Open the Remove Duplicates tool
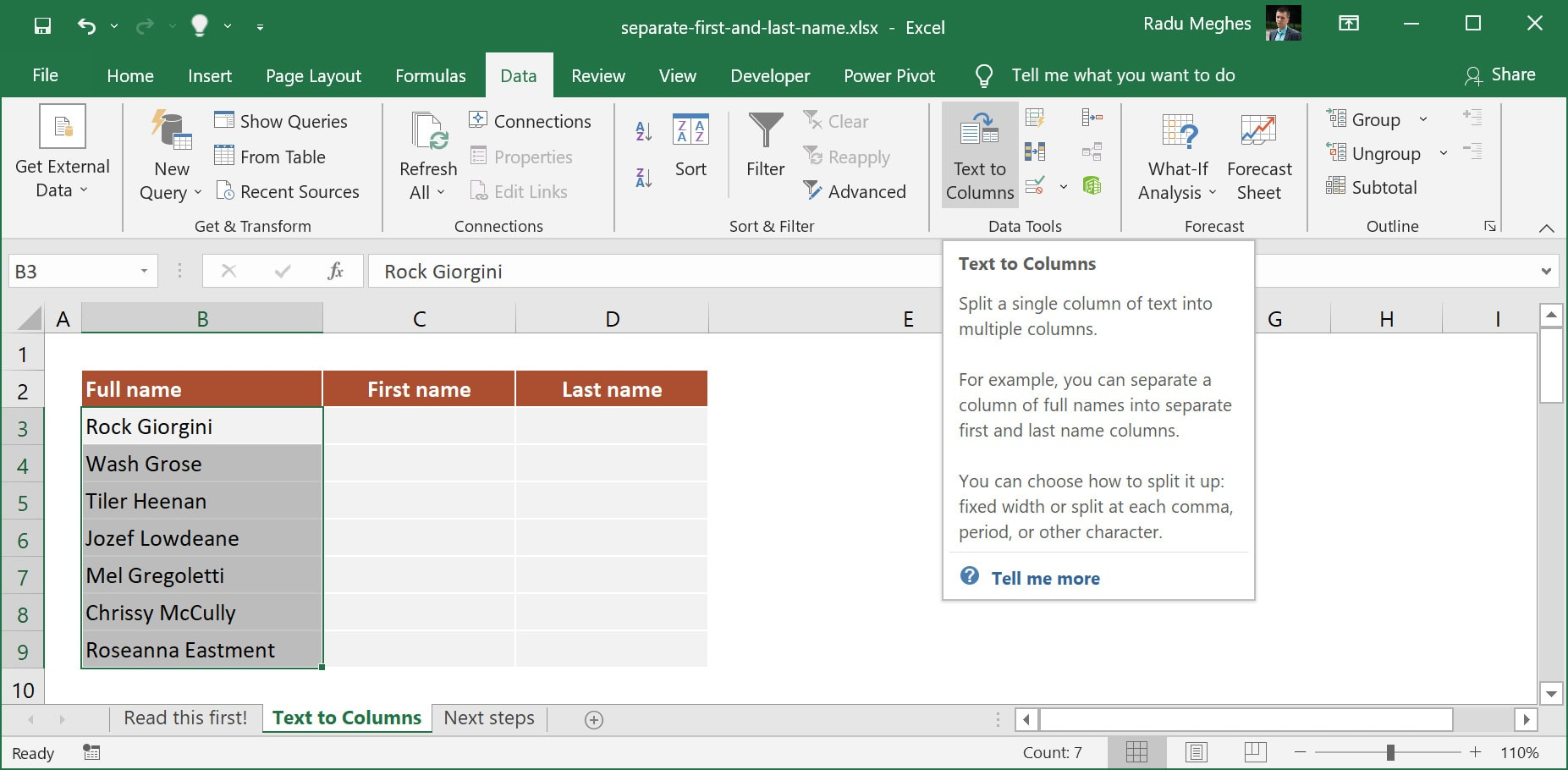Screen dimensions: 1568x770 click(x=1034, y=151)
